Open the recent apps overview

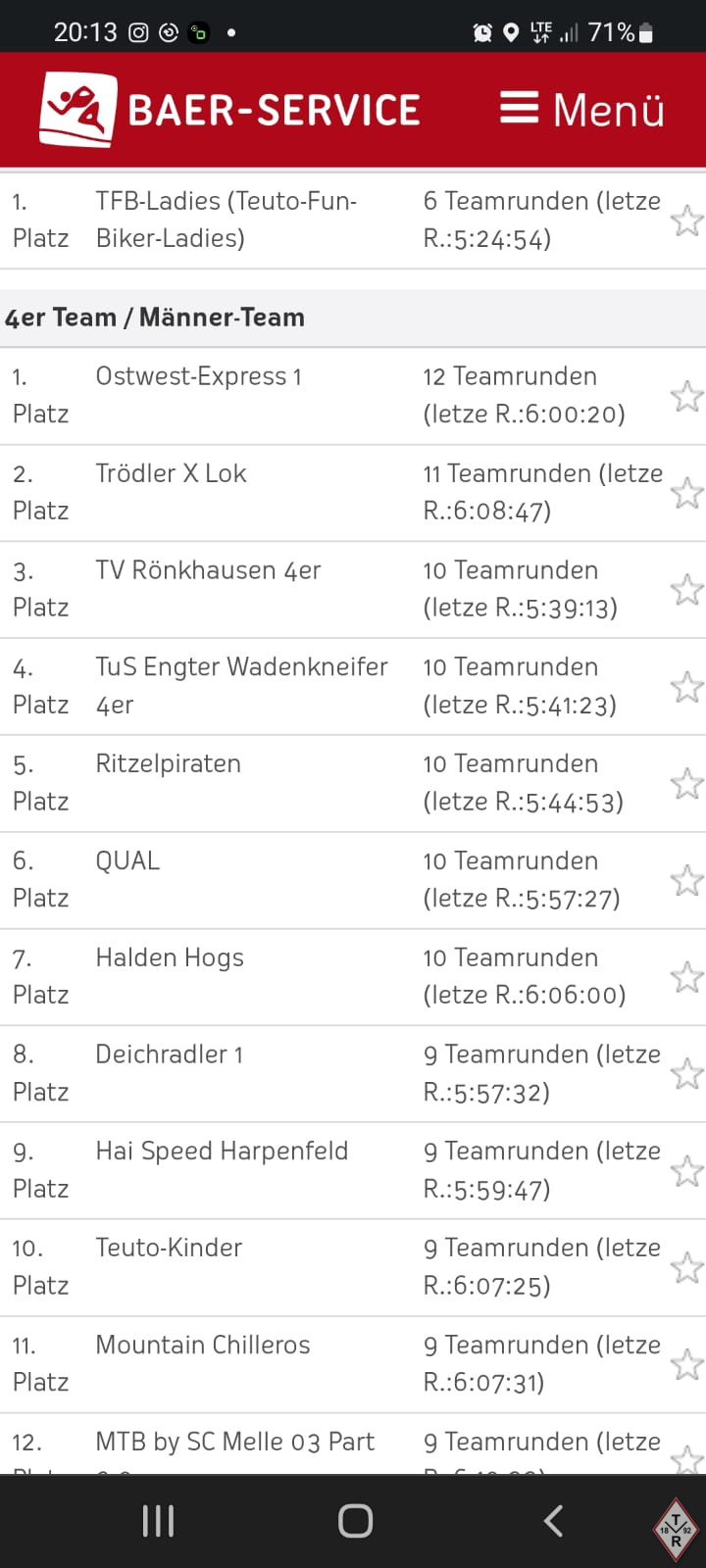[158, 1521]
